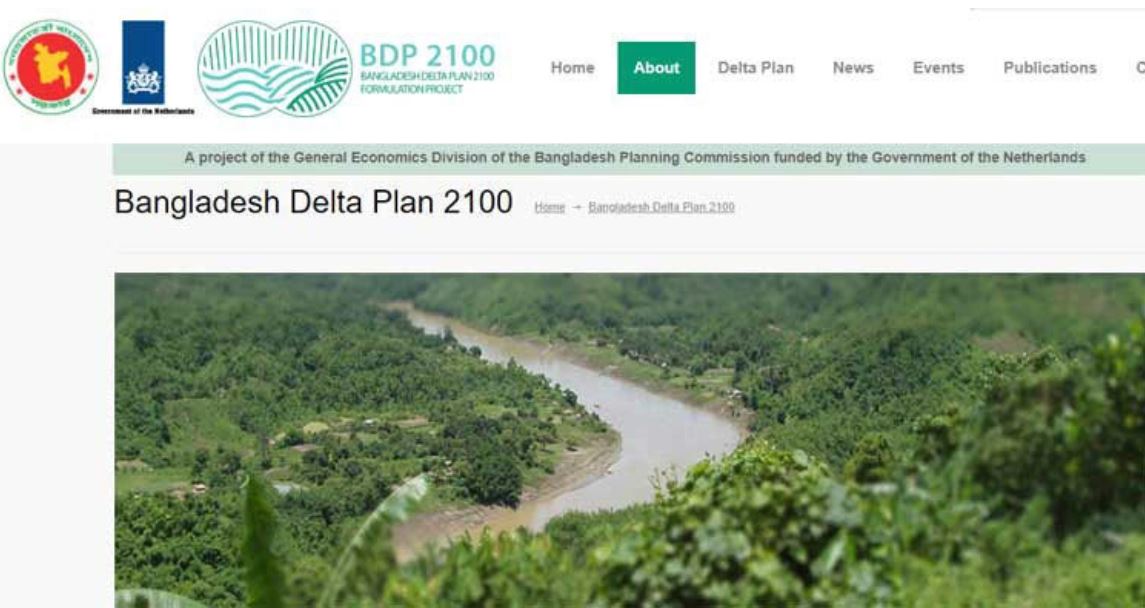The height and width of the screenshot is (608, 1145).
Task: Open the Publications menu item
Action: tap(1049, 68)
